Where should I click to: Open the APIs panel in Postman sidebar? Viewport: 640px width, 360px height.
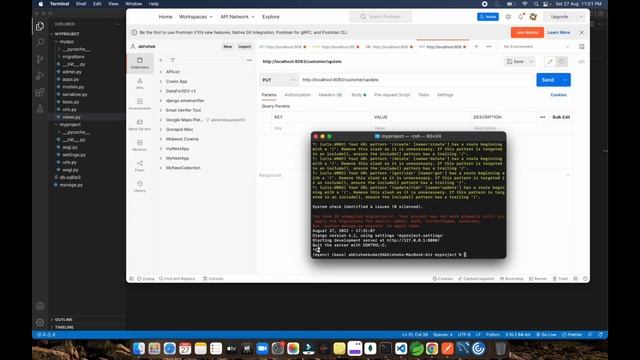[140, 84]
